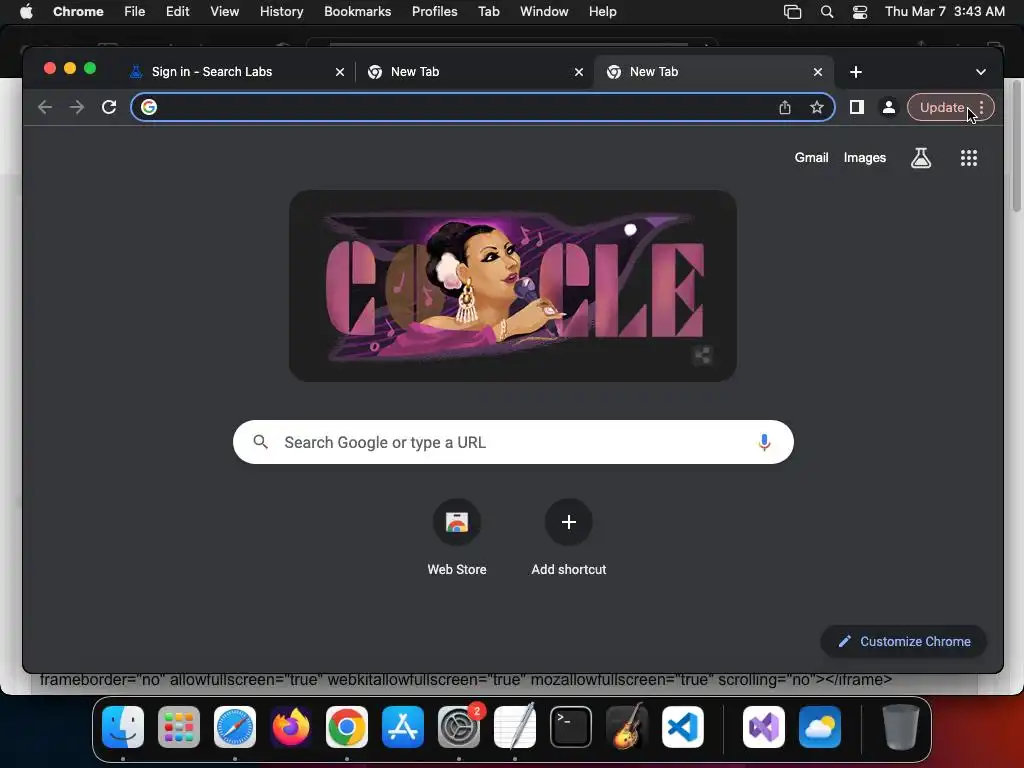Open the Apple menu
The height and width of the screenshot is (768, 1024).
26,12
